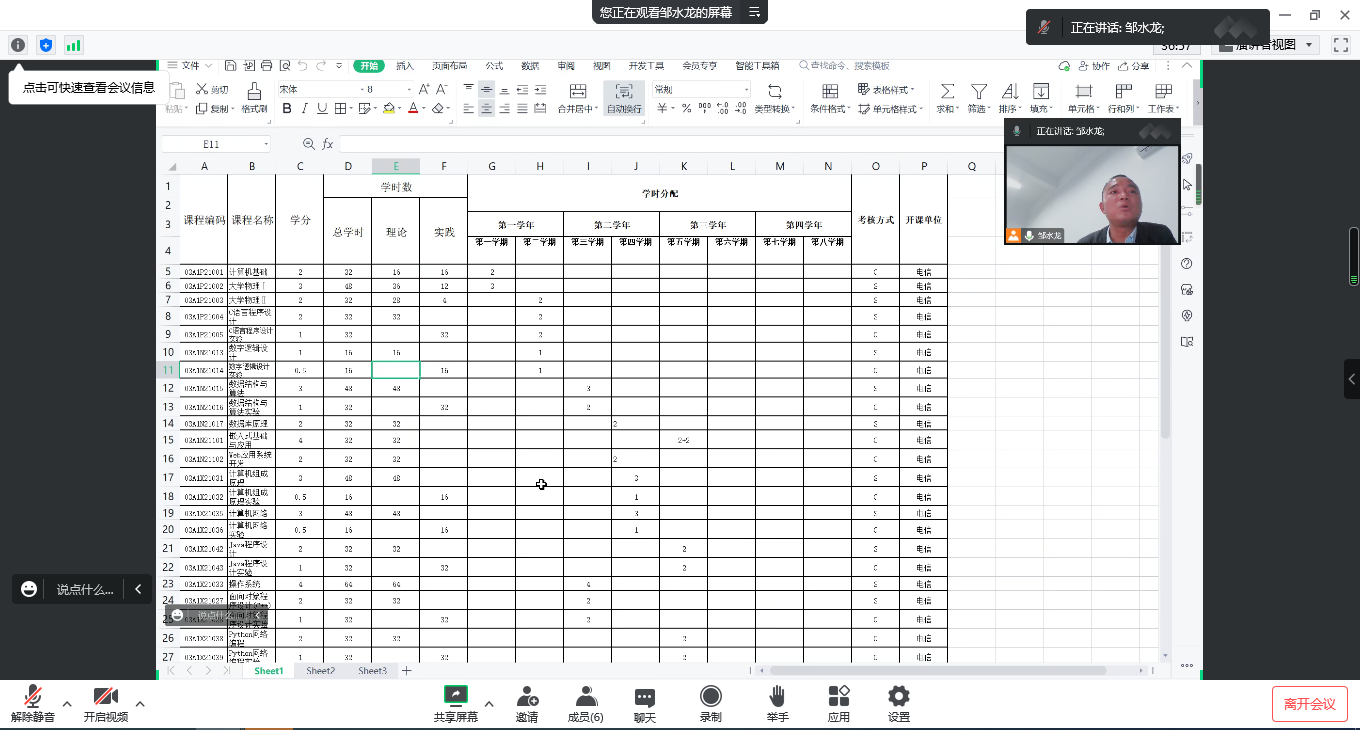Open the menu on viewing-screen banner
The width and height of the screenshot is (1360, 730).
pos(755,12)
